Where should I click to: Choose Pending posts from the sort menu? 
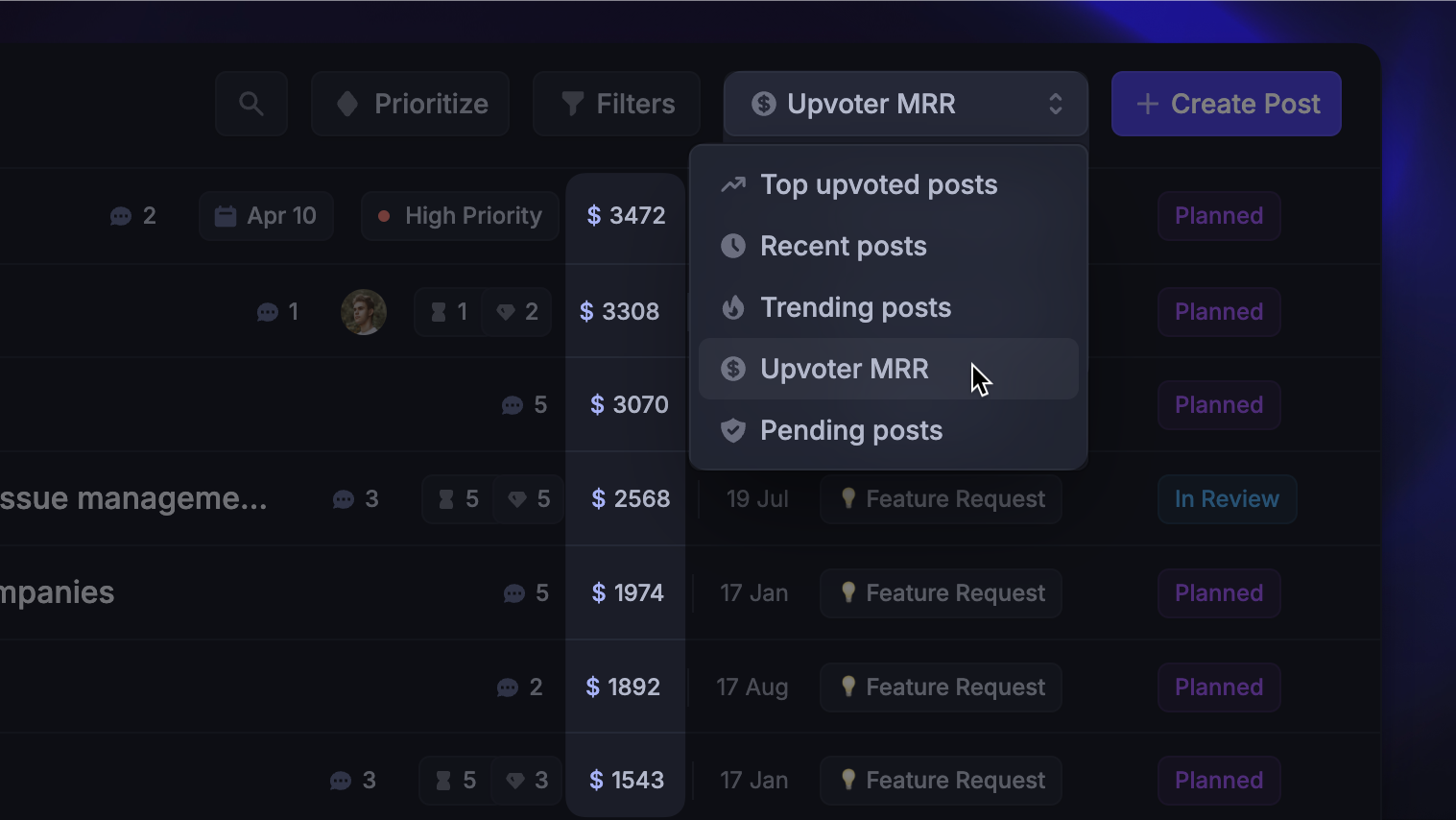[850, 430]
